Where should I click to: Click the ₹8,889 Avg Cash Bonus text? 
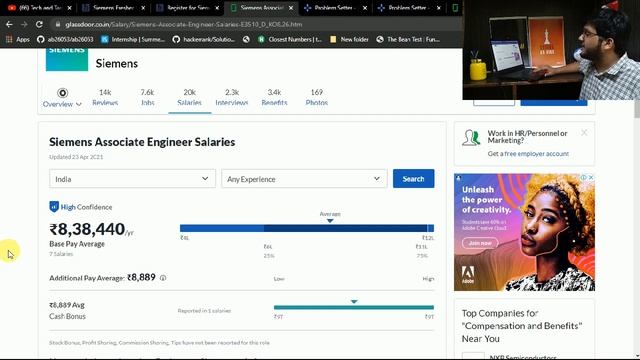pos(67,311)
